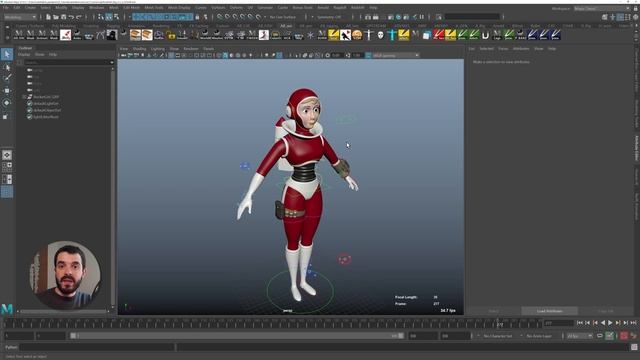
Task: Click the current frame input field
Action: coord(559,323)
